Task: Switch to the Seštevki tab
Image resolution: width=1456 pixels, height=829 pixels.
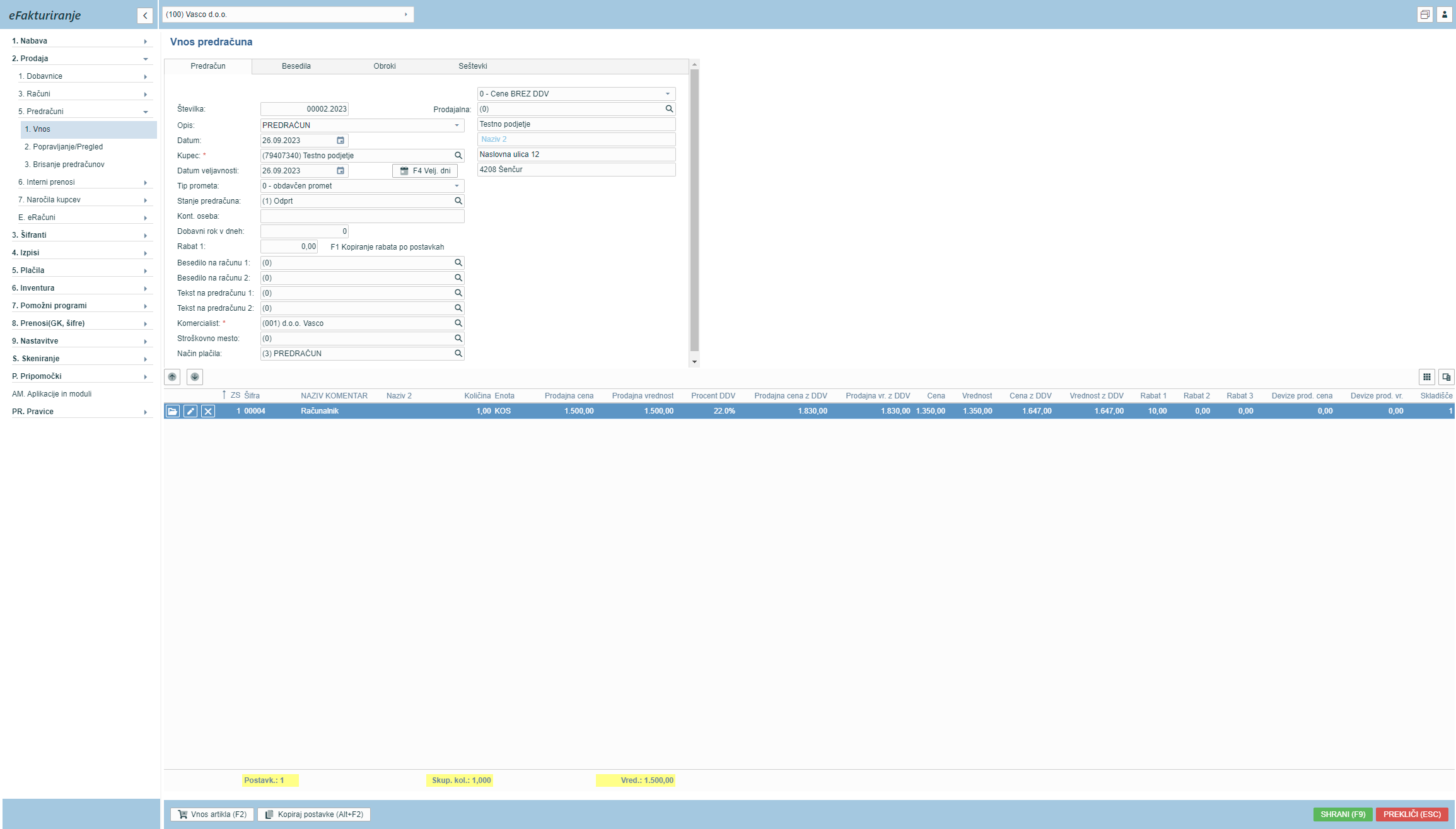Action: tap(473, 66)
